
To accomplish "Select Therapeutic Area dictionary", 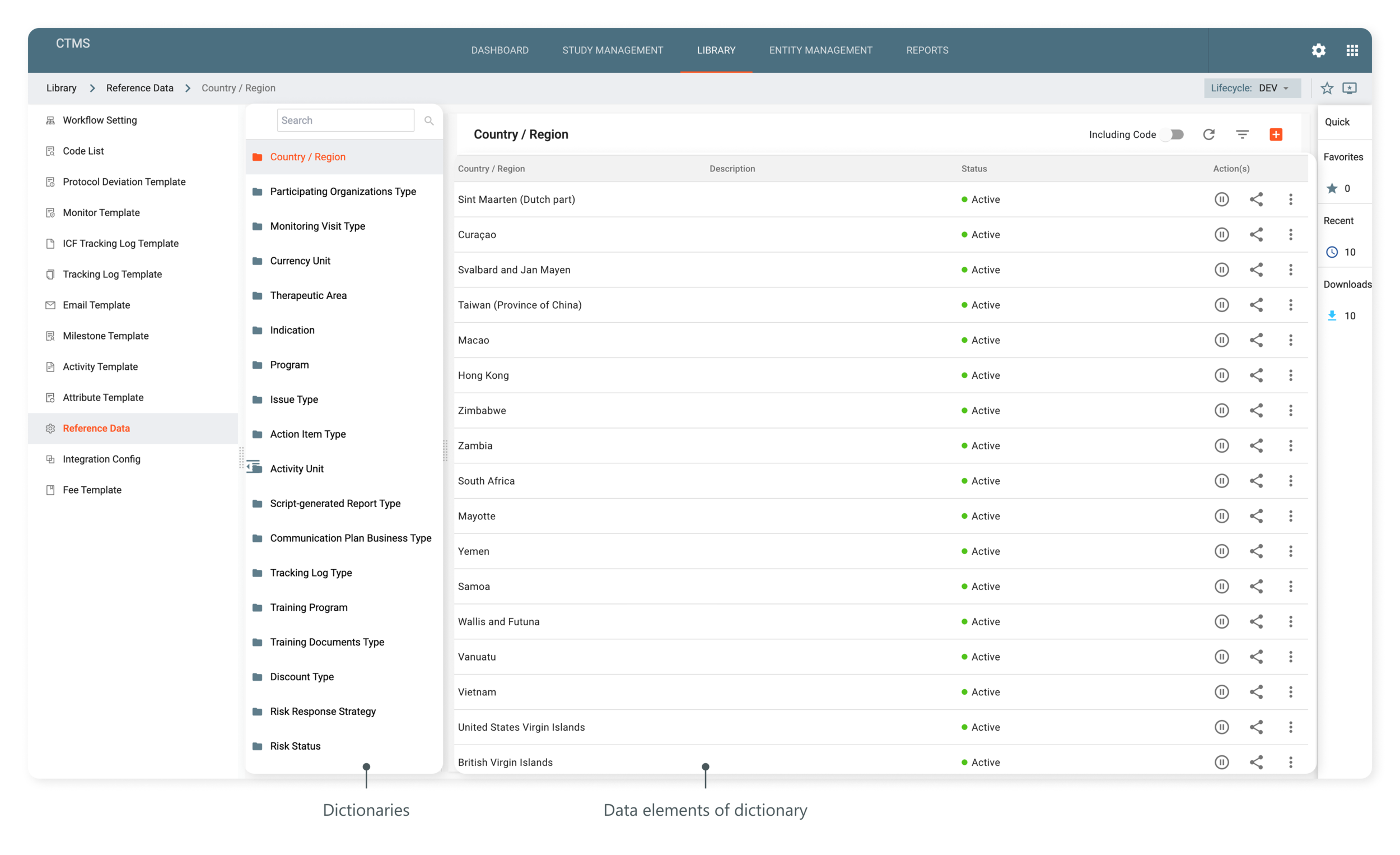I will point(308,296).
